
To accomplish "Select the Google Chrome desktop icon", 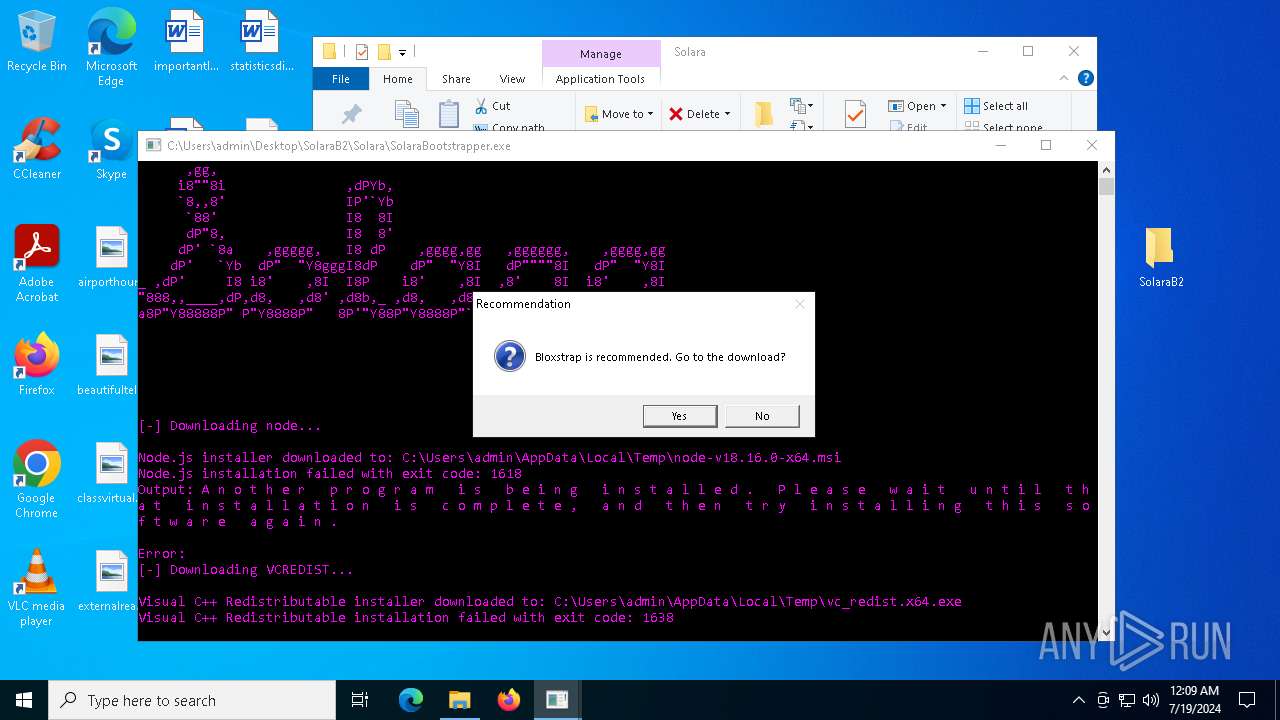I will pos(37,480).
